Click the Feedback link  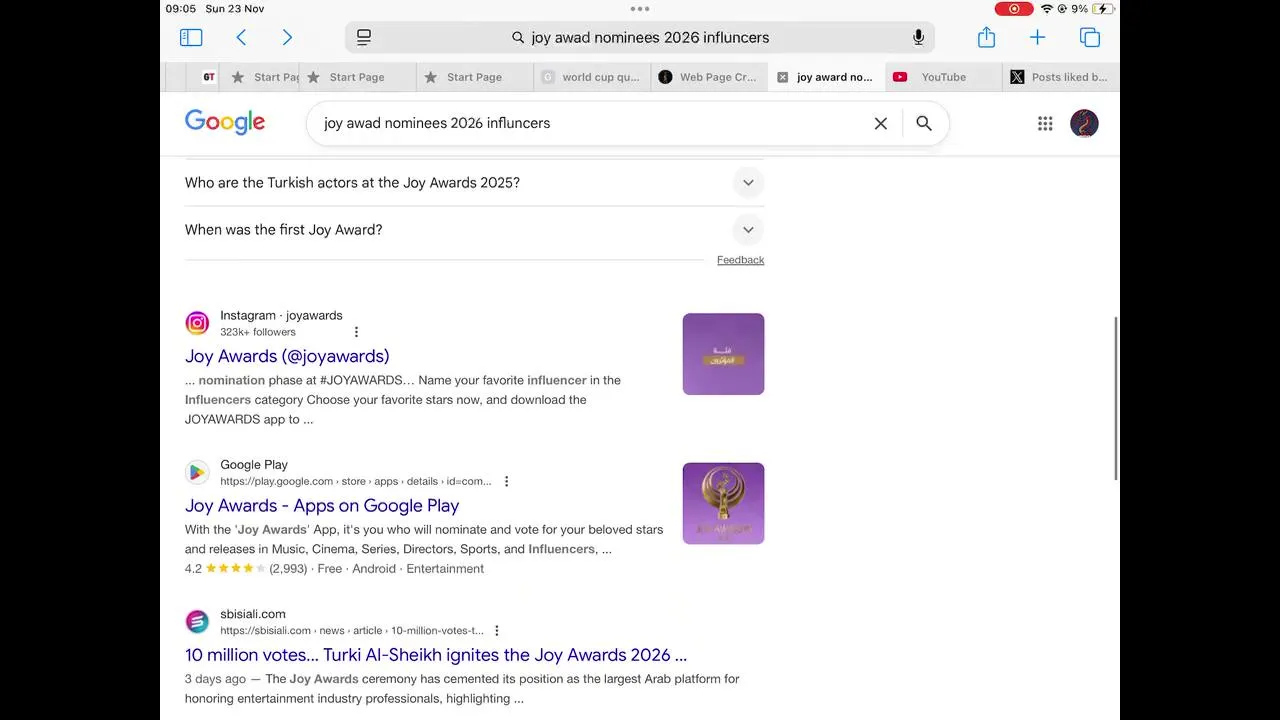pyautogui.click(x=740, y=260)
